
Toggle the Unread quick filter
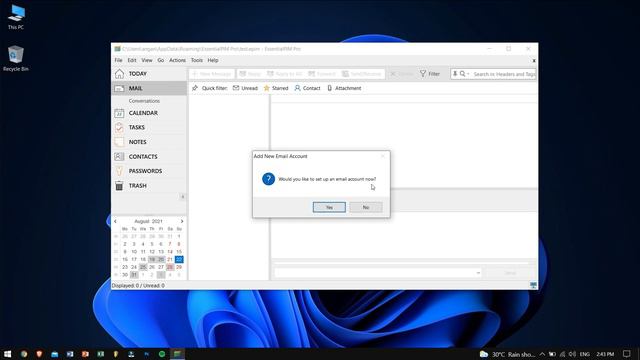point(245,88)
